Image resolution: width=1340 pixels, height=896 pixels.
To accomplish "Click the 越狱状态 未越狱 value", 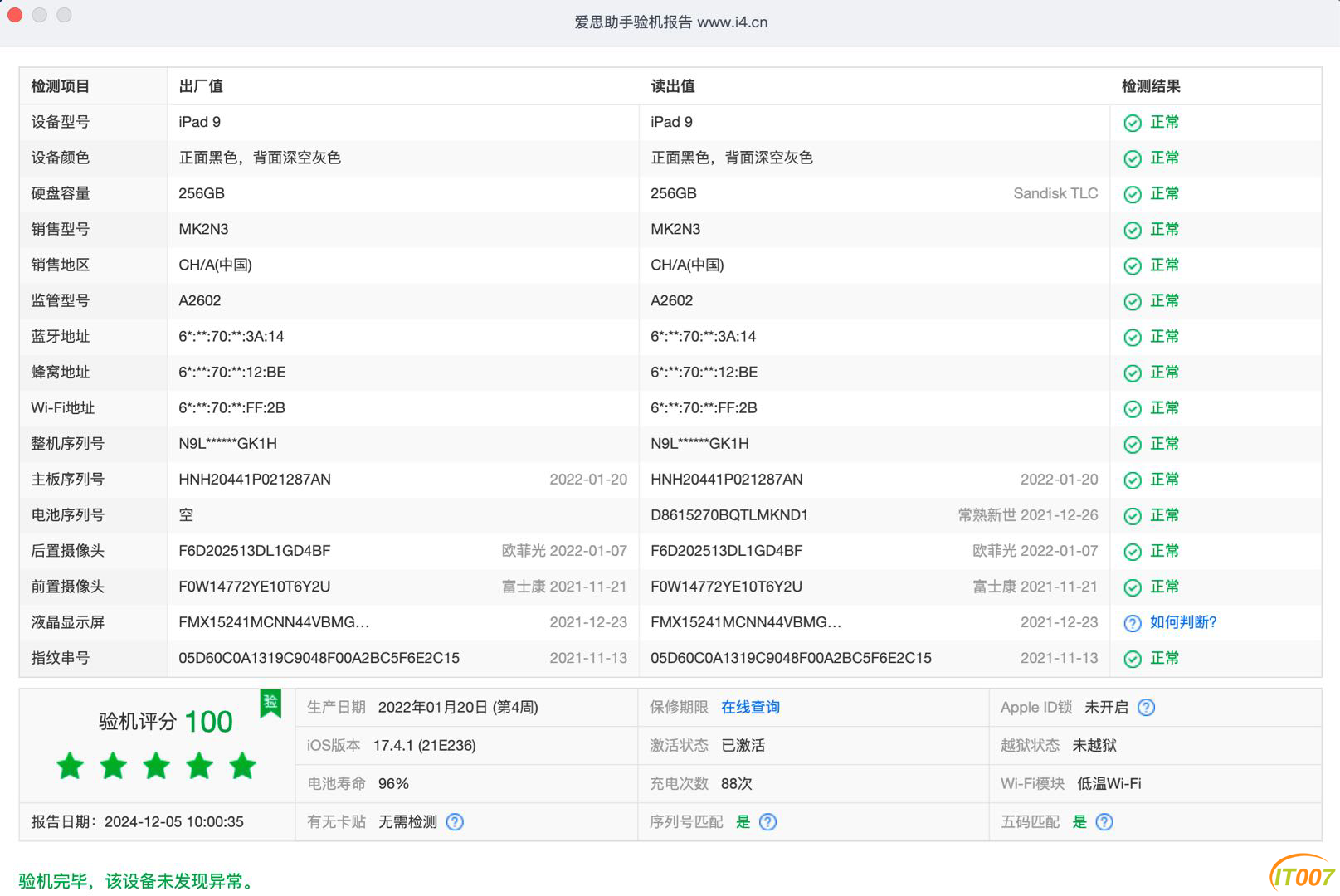I will coord(1094,745).
